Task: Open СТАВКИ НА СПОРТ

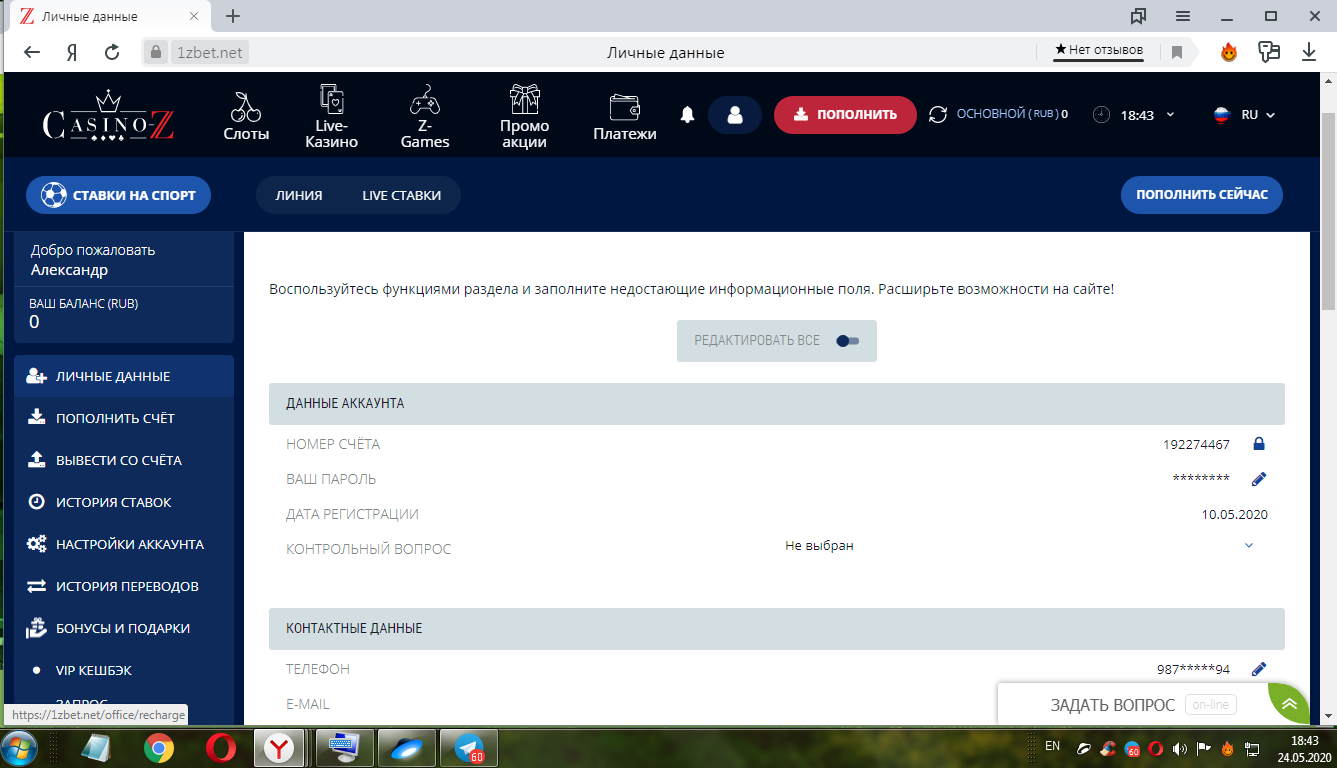Action: [x=118, y=195]
